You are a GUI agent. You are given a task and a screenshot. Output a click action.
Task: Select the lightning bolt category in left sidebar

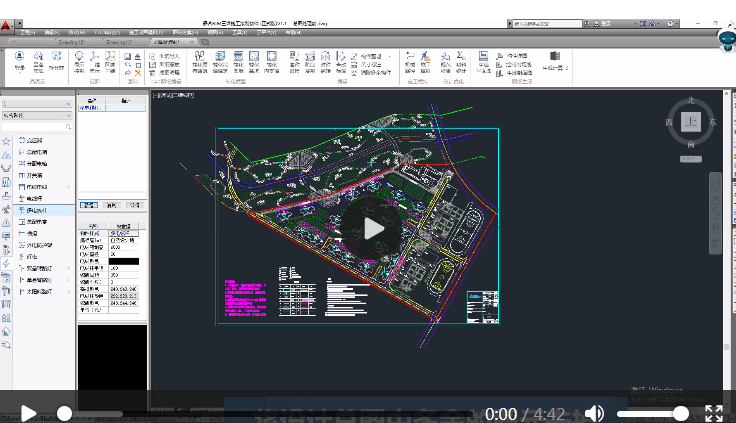pos(6,263)
